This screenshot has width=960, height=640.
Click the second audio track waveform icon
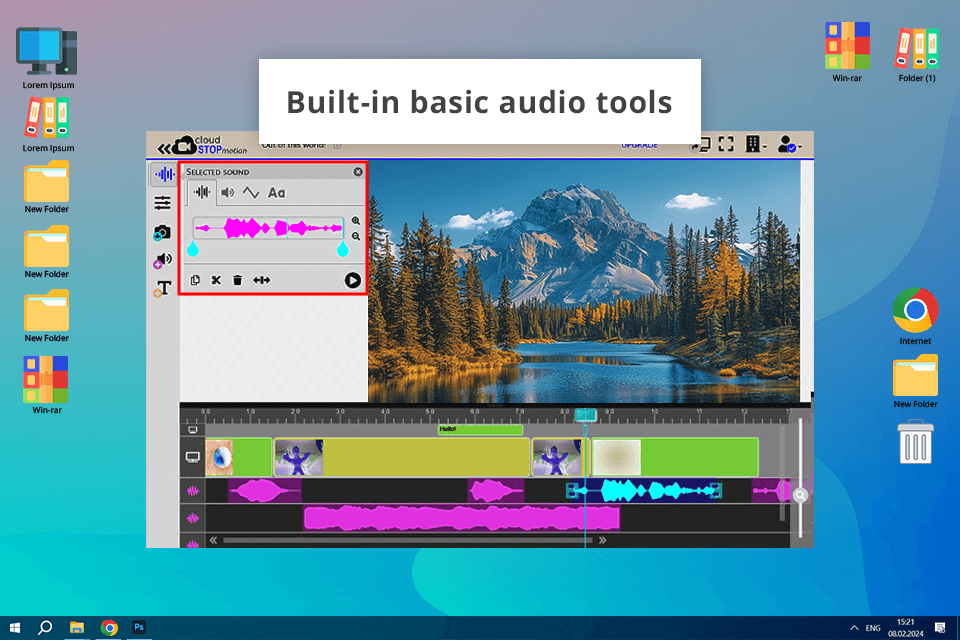[193, 518]
